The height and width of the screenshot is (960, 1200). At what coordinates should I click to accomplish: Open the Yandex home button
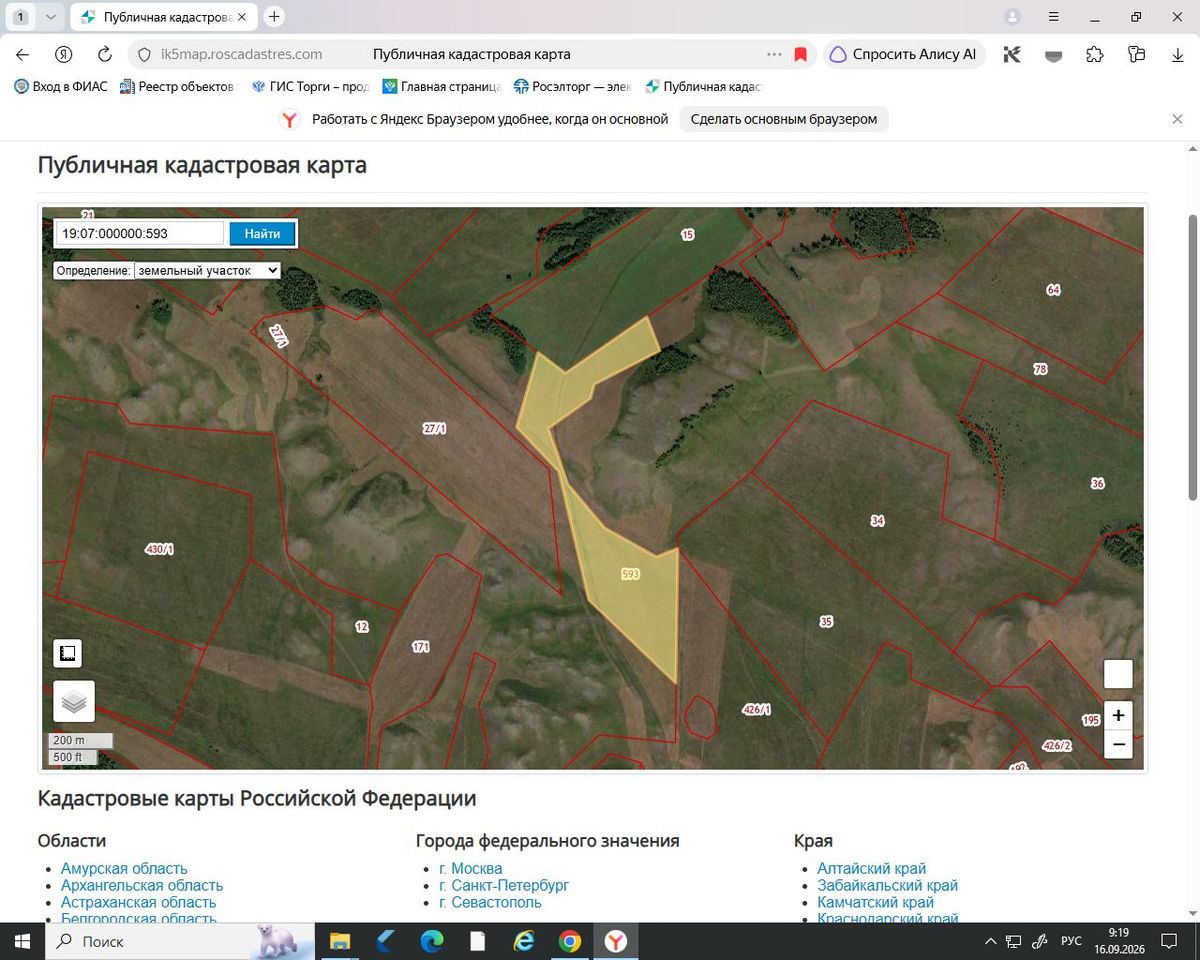coord(64,55)
